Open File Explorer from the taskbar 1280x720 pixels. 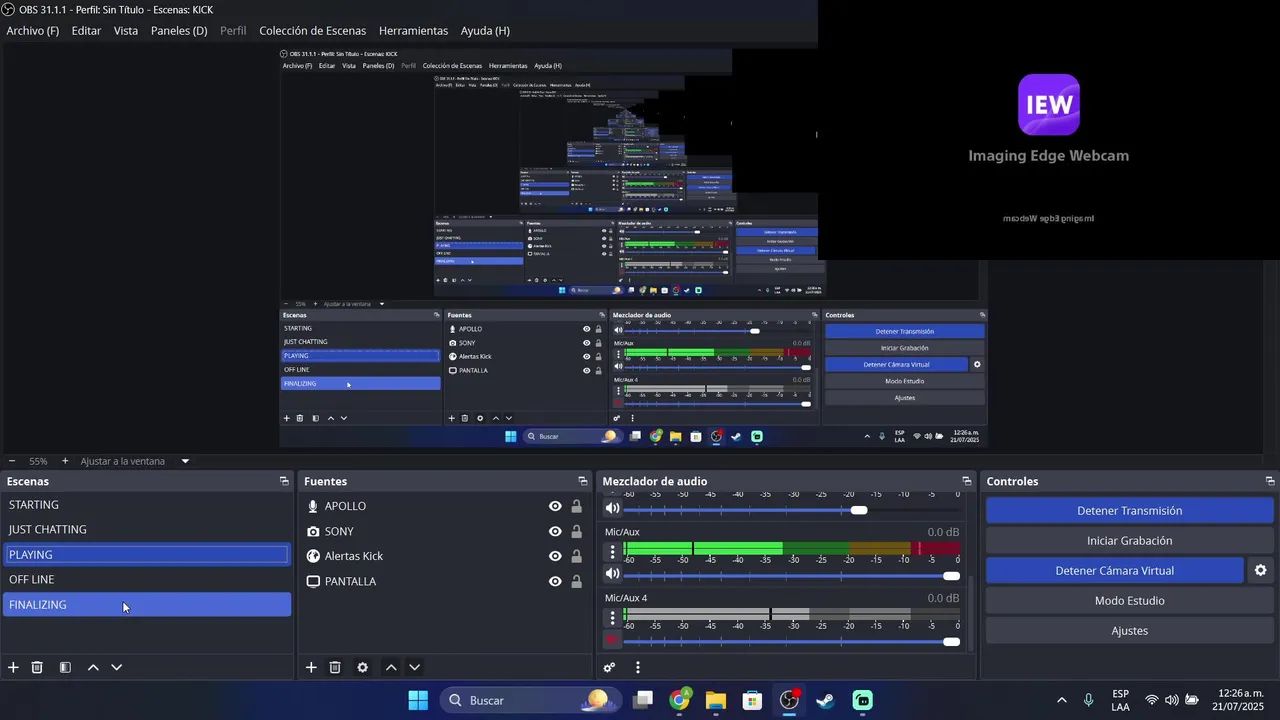[715, 700]
